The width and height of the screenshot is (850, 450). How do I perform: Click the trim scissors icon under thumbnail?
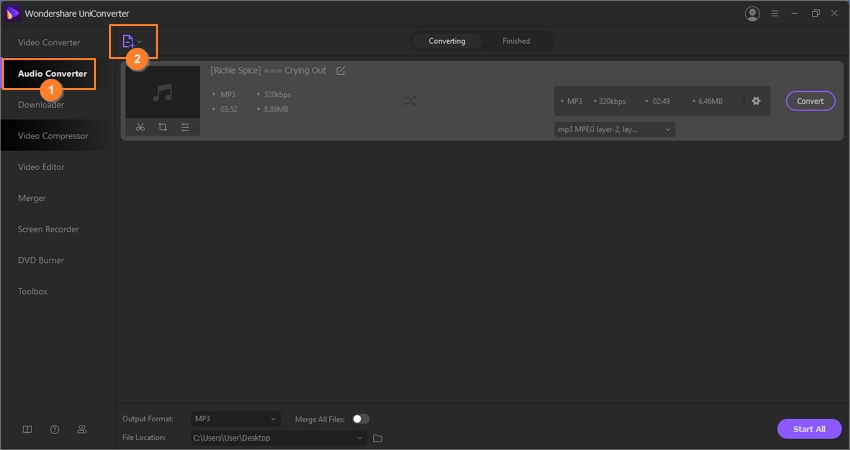140,127
